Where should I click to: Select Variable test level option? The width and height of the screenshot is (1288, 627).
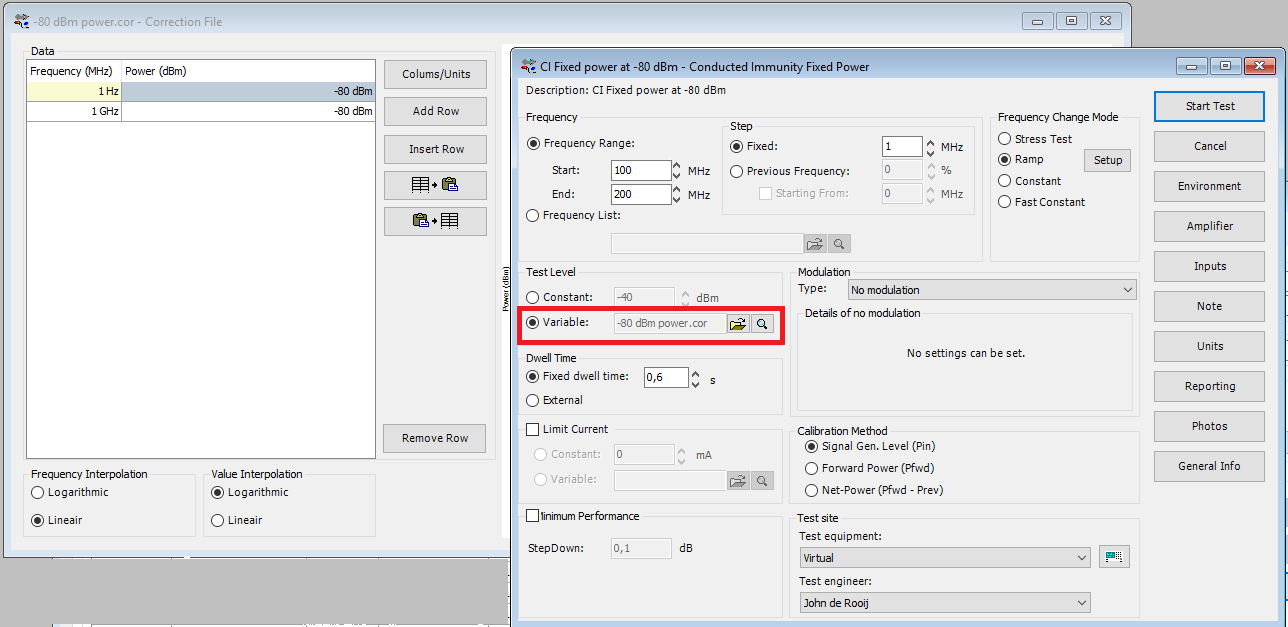click(x=533, y=323)
